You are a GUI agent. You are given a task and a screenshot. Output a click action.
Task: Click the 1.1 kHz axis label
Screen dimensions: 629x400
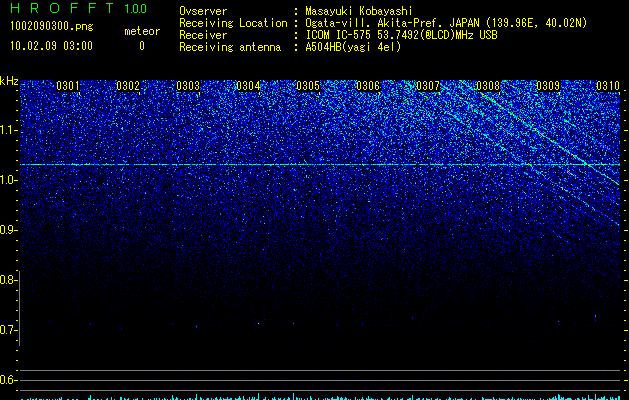coord(8,130)
